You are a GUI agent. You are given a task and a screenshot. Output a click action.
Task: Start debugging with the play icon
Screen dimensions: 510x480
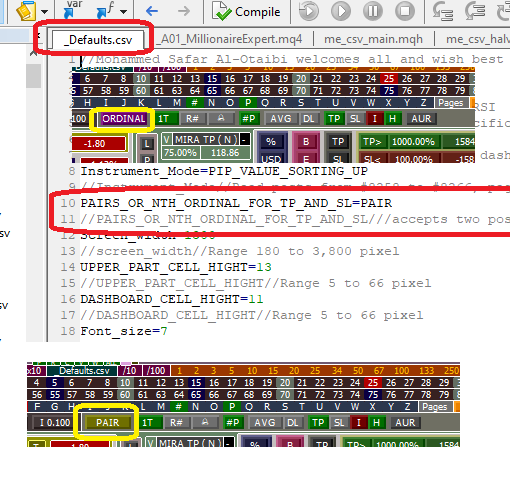341,11
